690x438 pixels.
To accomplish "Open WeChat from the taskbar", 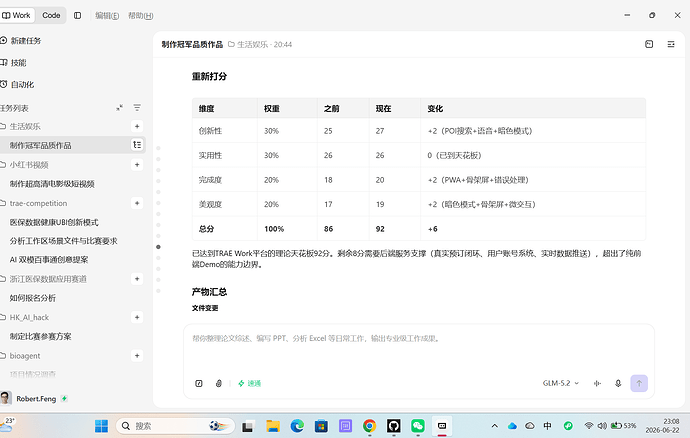I will coord(418,426).
